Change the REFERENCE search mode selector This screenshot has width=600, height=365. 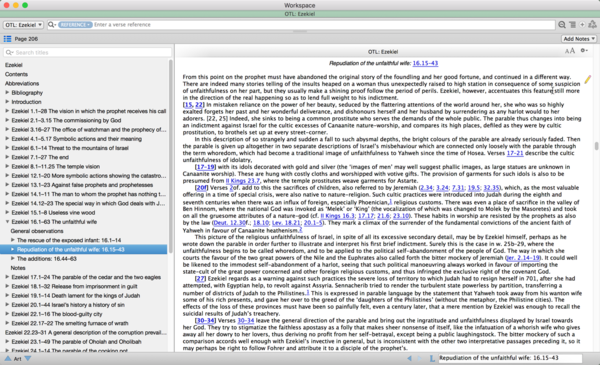coord(75,25)
